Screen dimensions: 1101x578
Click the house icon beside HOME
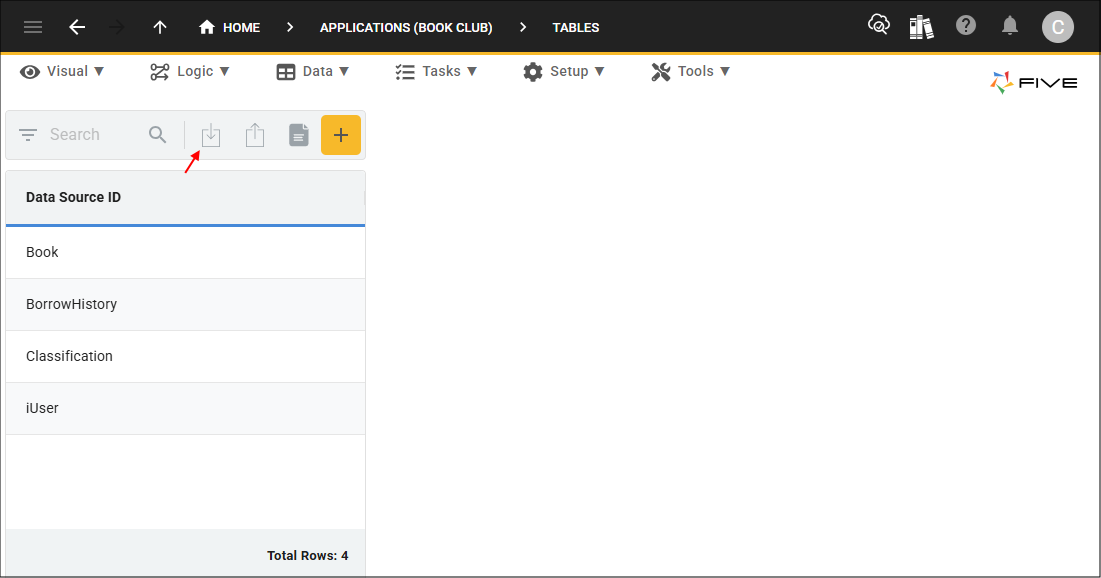(206, 27)
